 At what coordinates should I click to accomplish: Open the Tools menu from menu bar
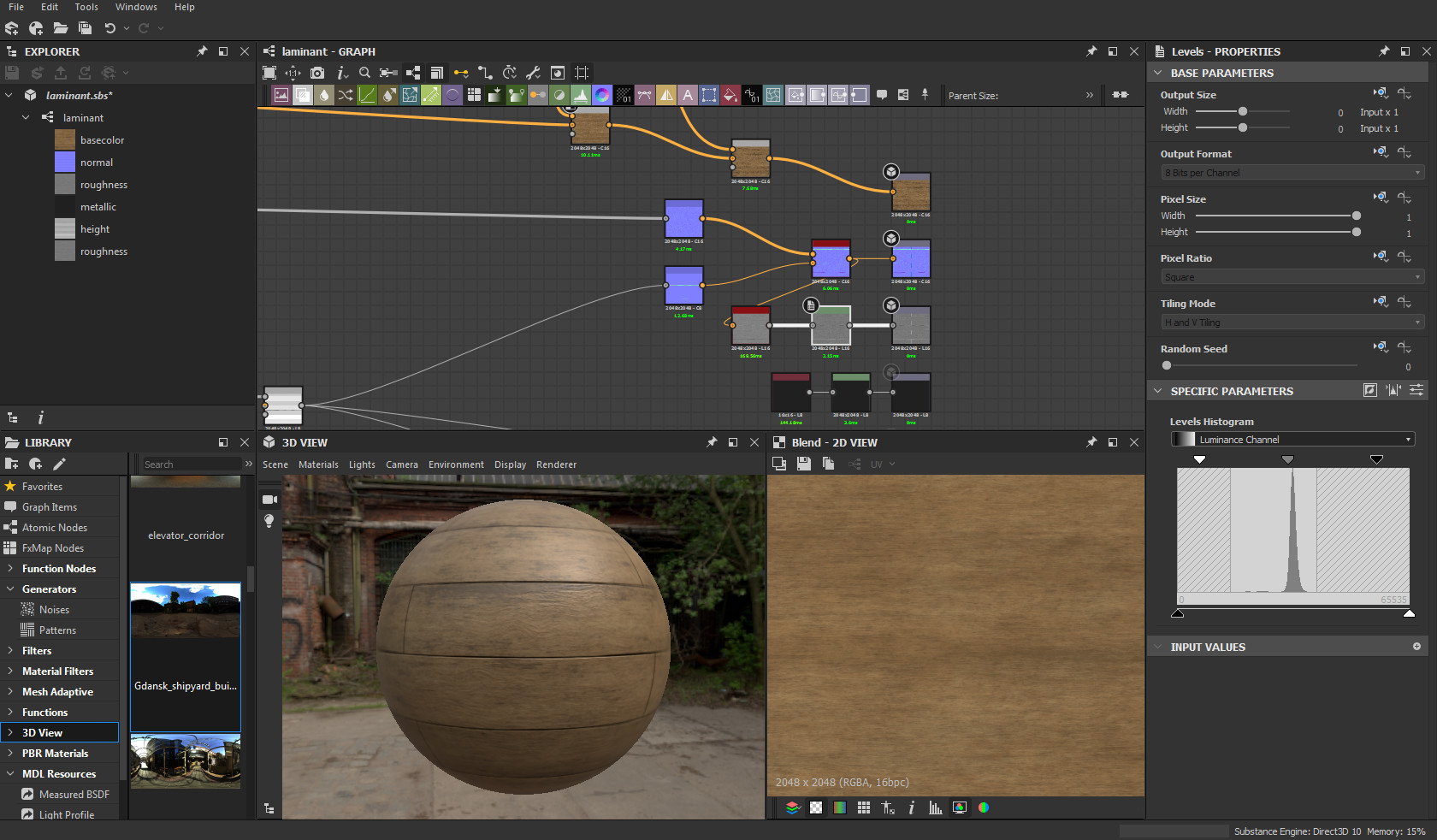pos(86,7)
